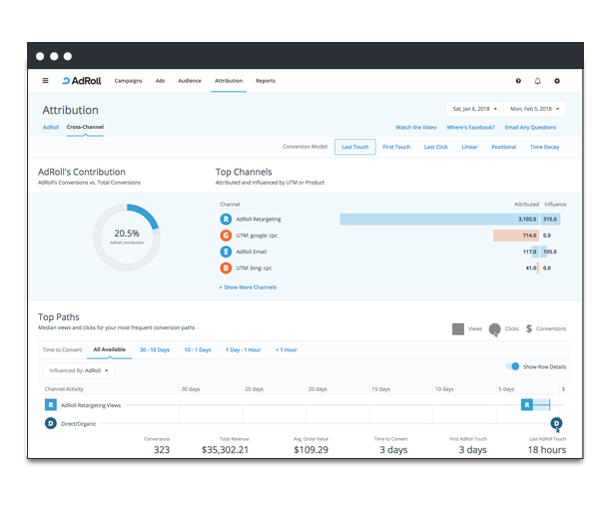Switch to the Cross-Channel tab
This screenshot has height=507, width=612.
(85, 127)
